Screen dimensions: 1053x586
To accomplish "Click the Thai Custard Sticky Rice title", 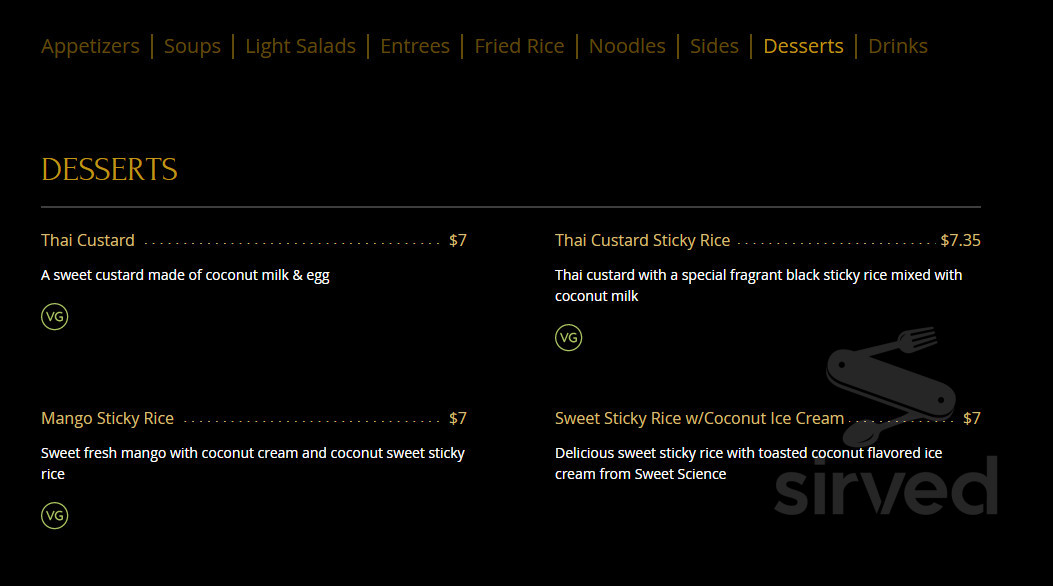I will (642, 240).
